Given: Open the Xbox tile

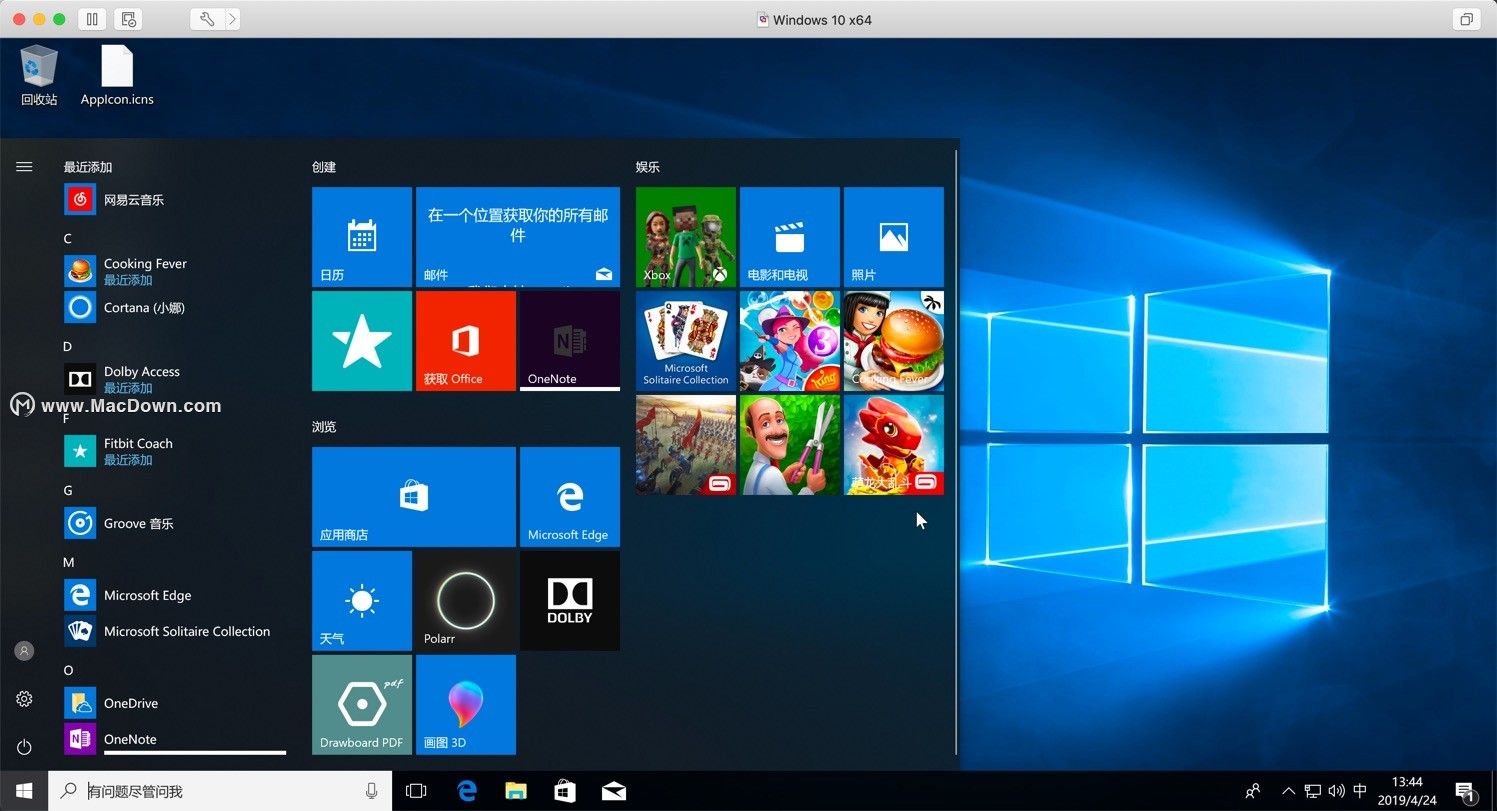Looking at the screenshot, I should 685,237.
